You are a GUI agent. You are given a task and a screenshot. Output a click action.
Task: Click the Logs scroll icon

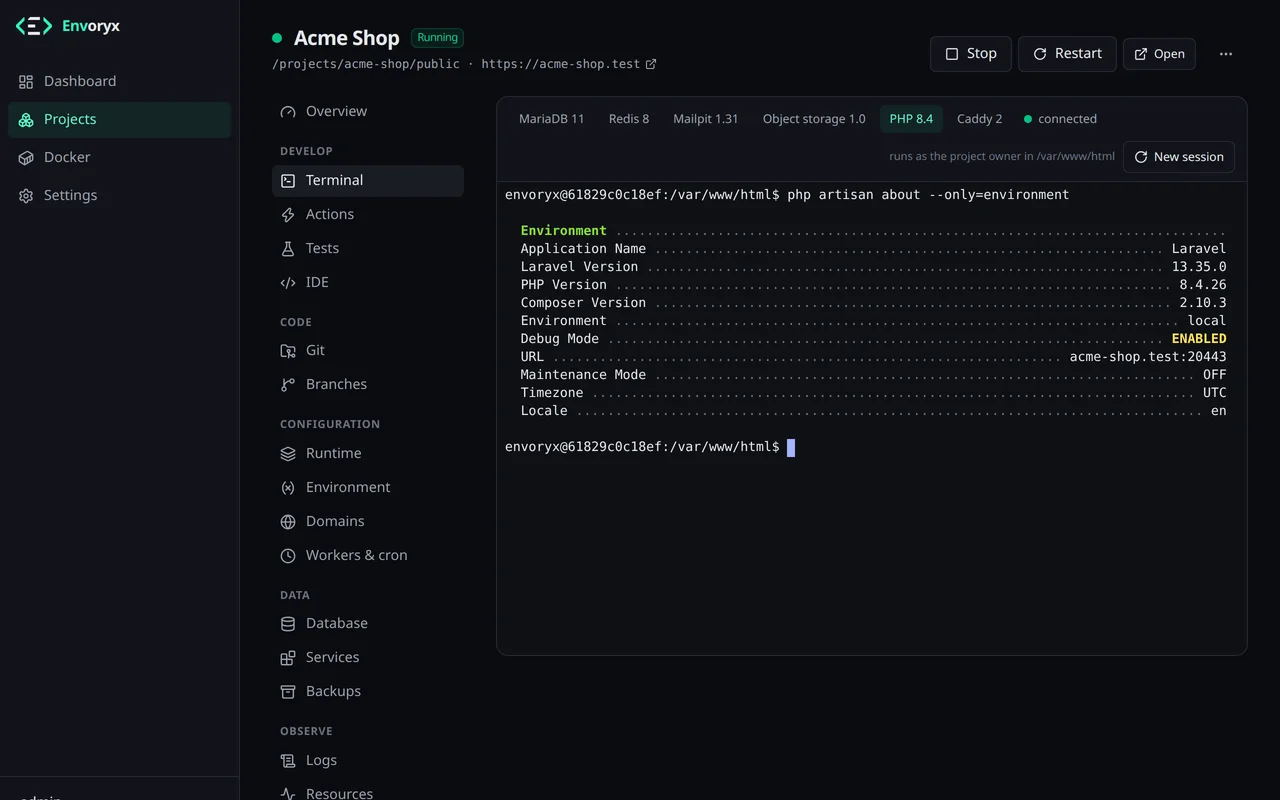pos(288,760)
